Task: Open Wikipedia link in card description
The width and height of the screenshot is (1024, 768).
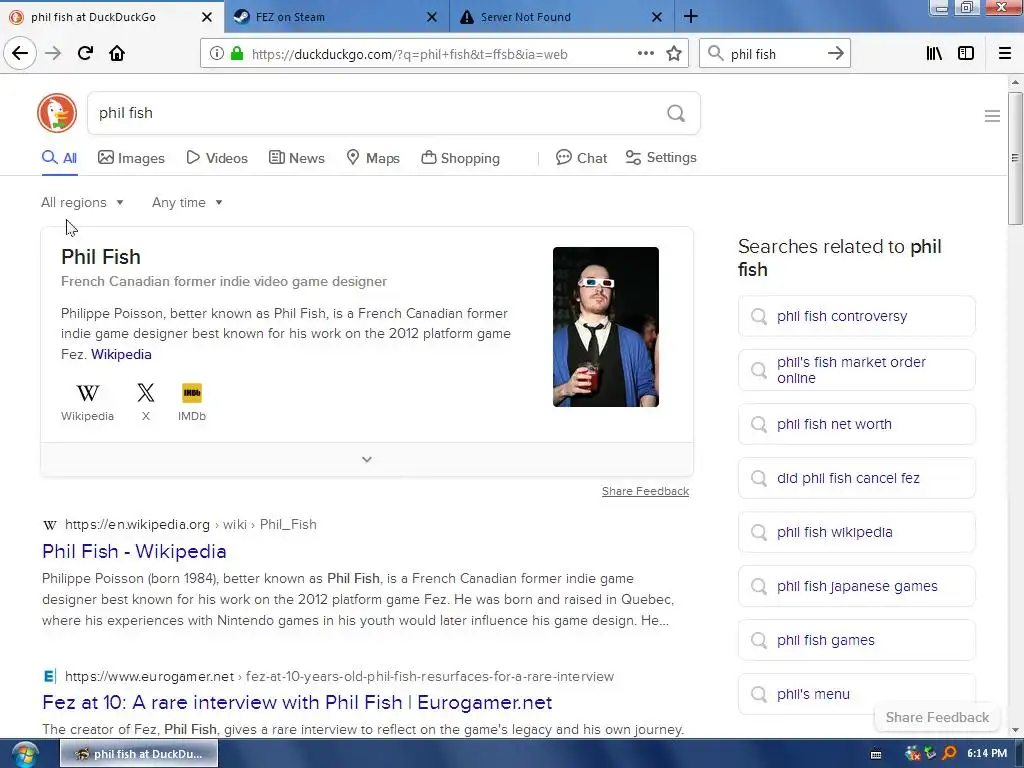Action: [121, 354]
